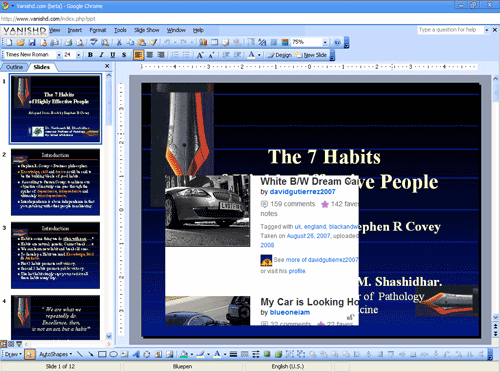Toggle color/grayscale view icon
Viewport: 500px width, 372px height.
[x=285, y=42]
